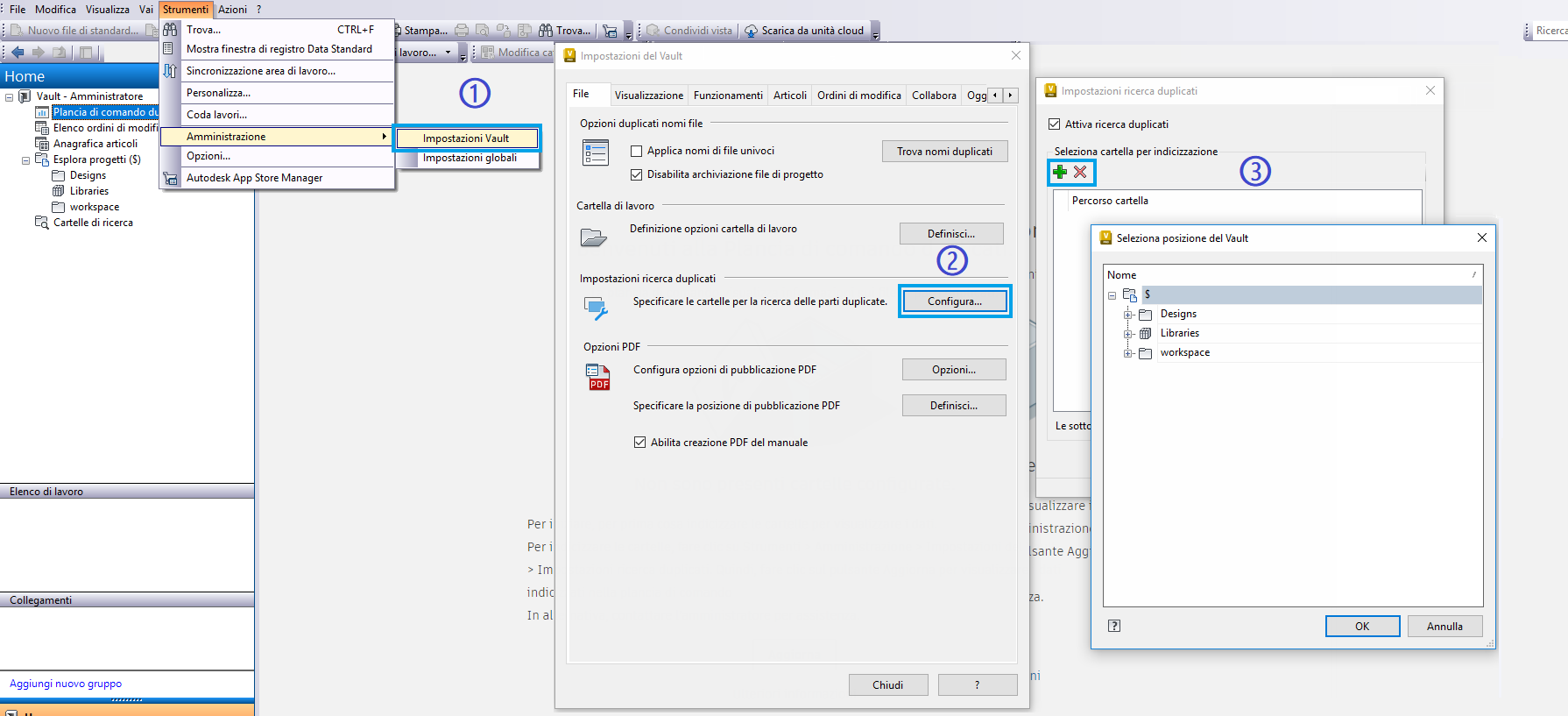Click the print preview icon in toolbar
This screenshot has height=716, width=1568.
pos(483,31)
